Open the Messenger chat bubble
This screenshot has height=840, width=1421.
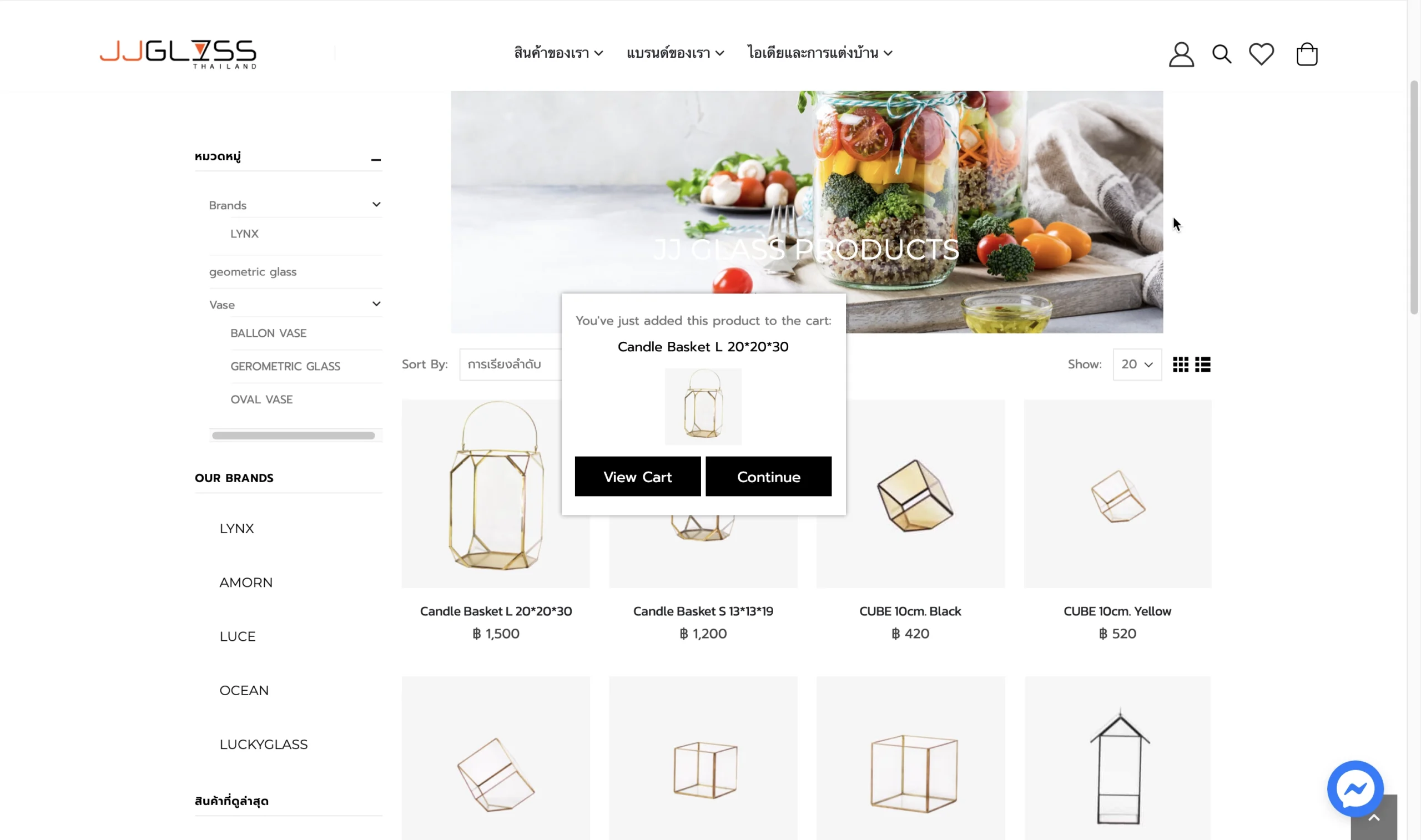[1355, 788]
